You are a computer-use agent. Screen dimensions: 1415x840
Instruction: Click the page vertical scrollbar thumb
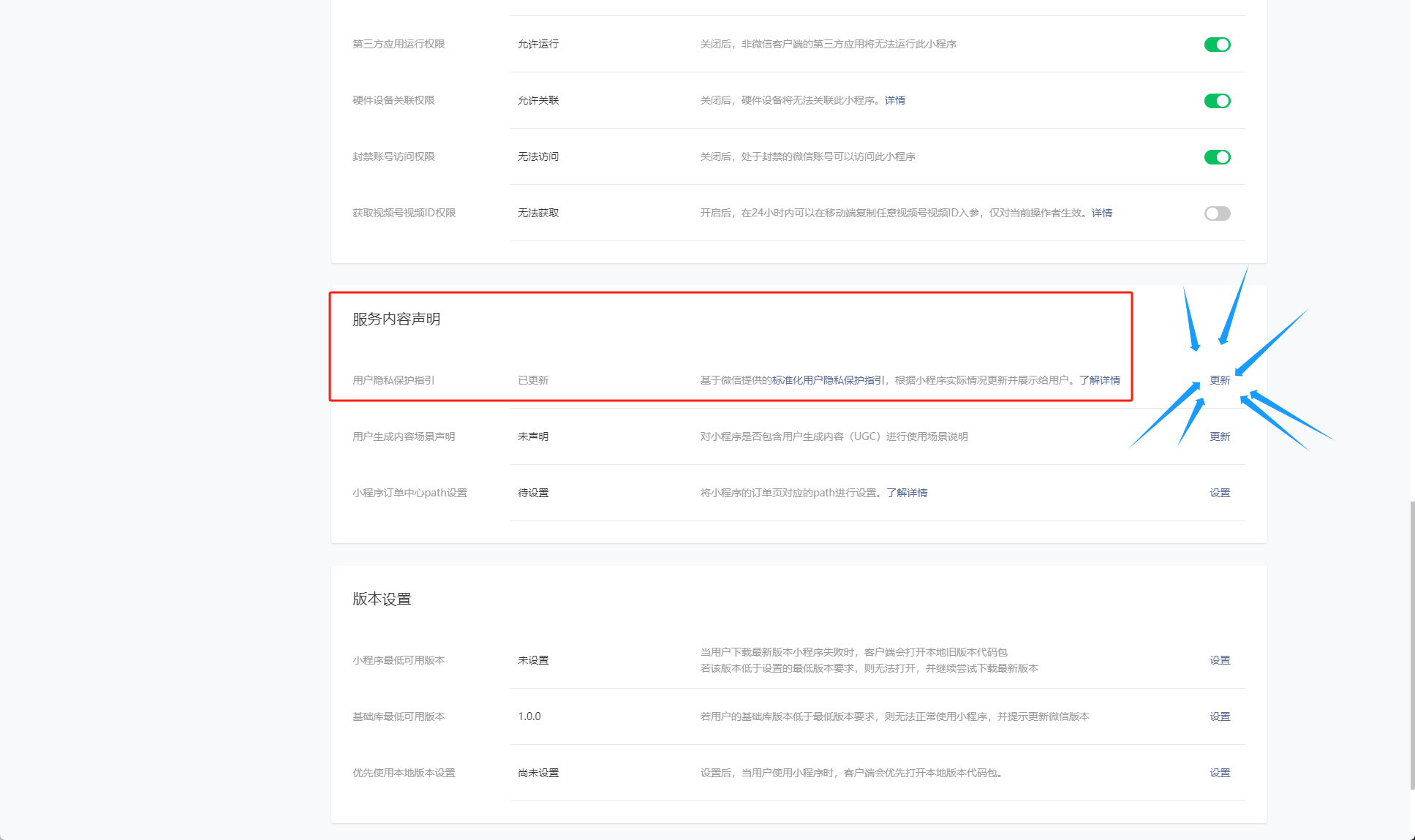[1412, 643]
